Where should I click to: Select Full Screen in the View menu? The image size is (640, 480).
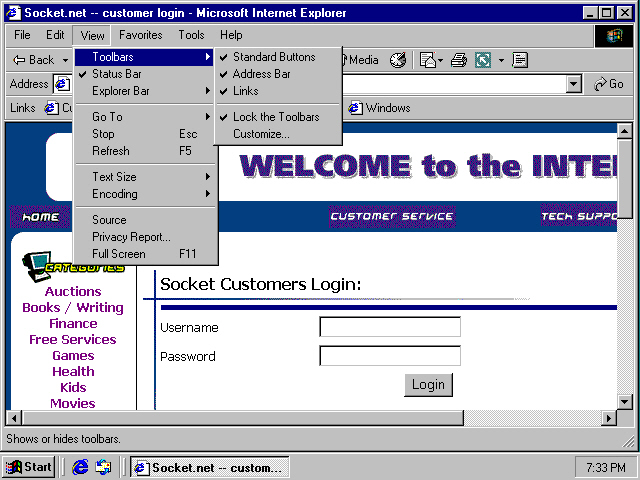[144, 254]
